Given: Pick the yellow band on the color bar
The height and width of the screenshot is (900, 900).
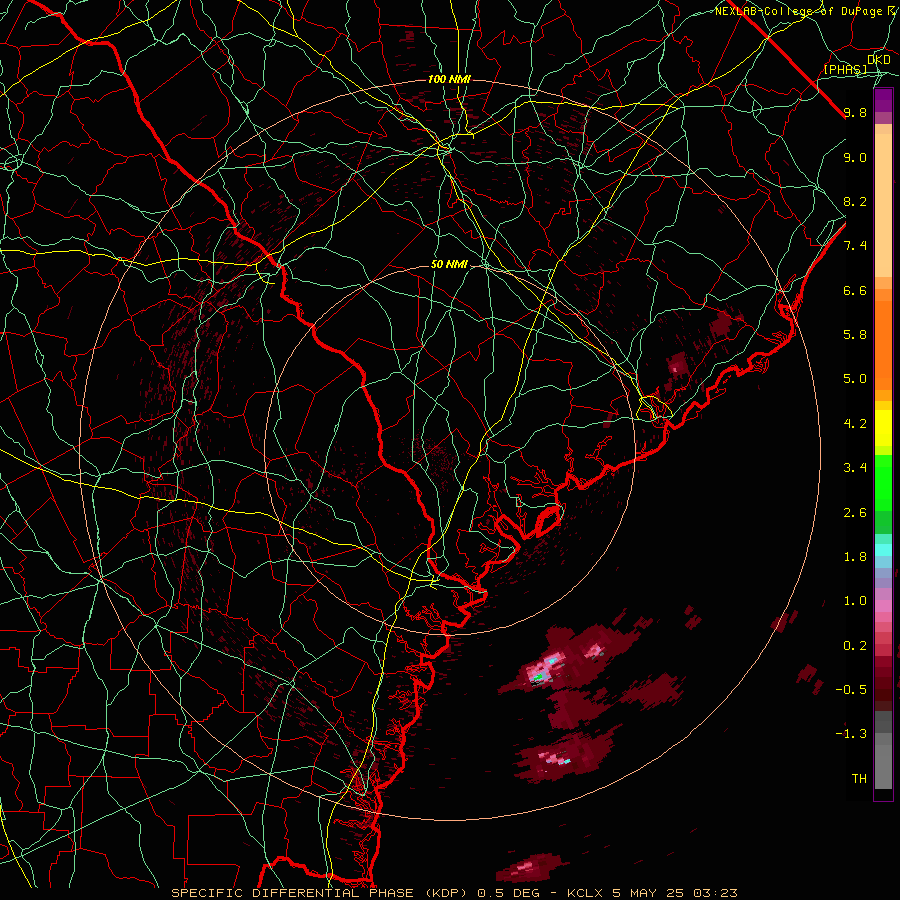Looking at the screenshot, I should (x=883, y=428).
